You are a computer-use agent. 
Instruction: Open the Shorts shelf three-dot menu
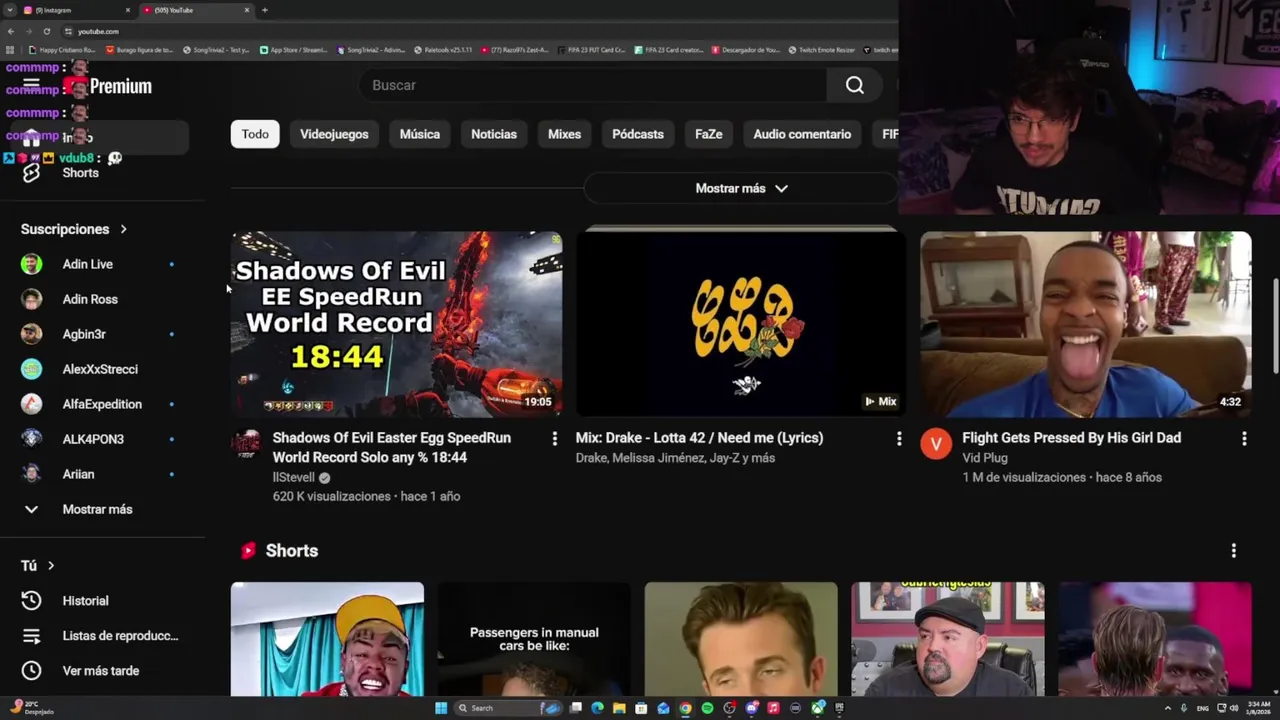pyautogui.click(x=1233, y=551)
